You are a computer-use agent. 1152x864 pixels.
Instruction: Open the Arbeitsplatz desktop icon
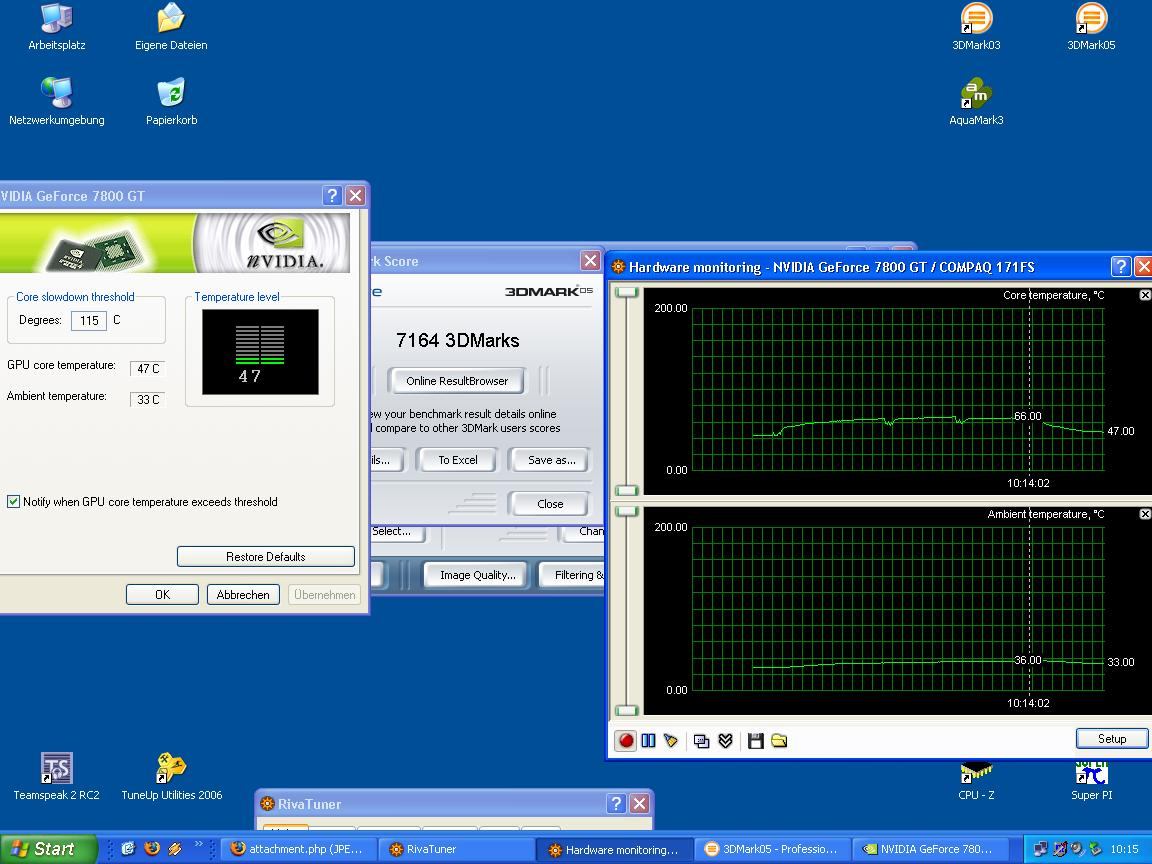pyautogui.click(x=57, y=27)
